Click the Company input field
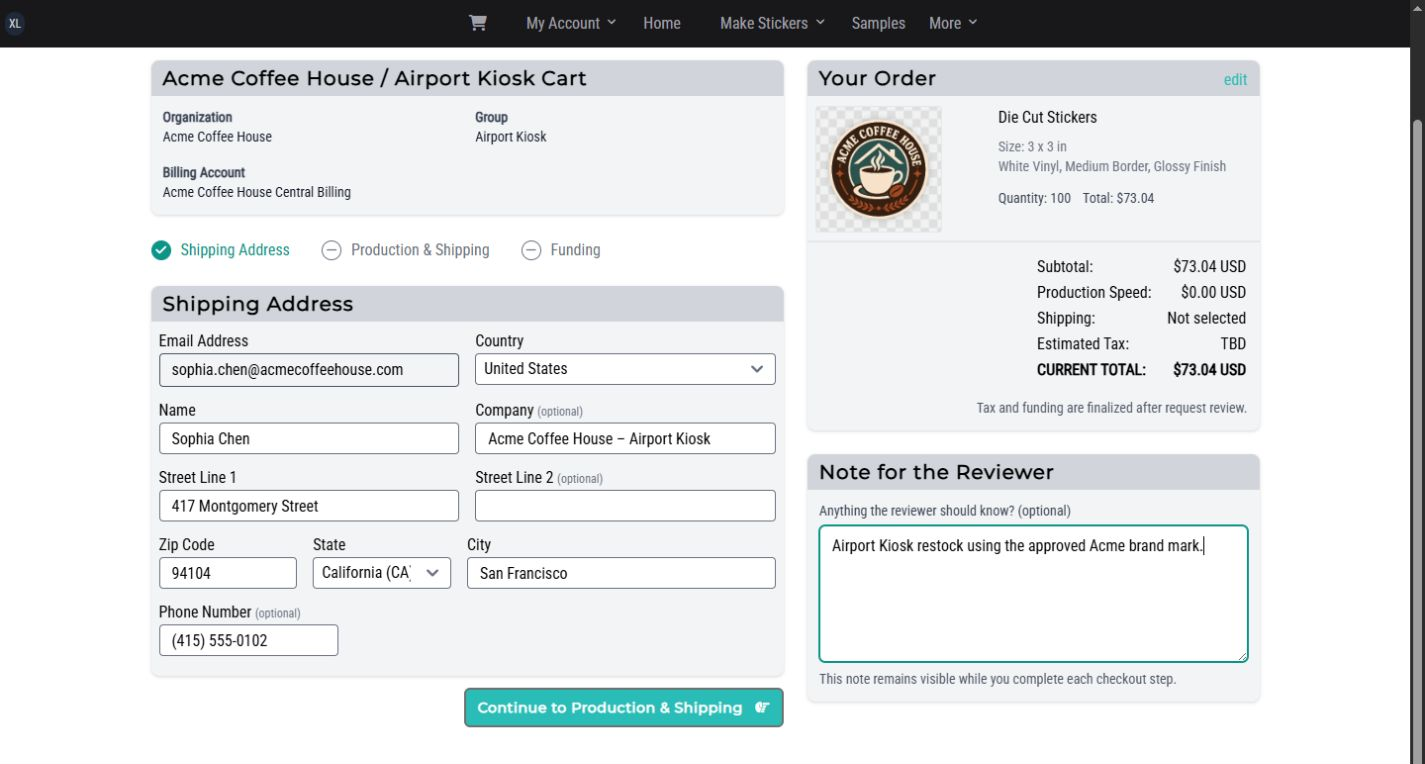Viewport: 1425px width, 764px height. pyautogui.click(x=625, y=438)
